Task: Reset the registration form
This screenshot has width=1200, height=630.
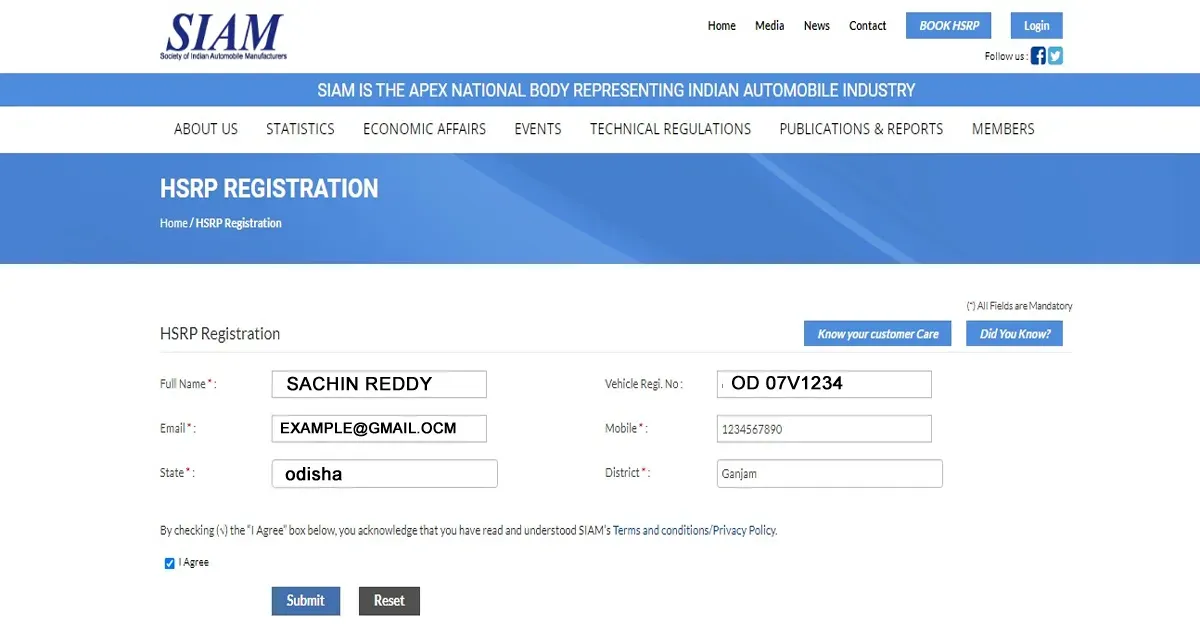Action: 389,601
